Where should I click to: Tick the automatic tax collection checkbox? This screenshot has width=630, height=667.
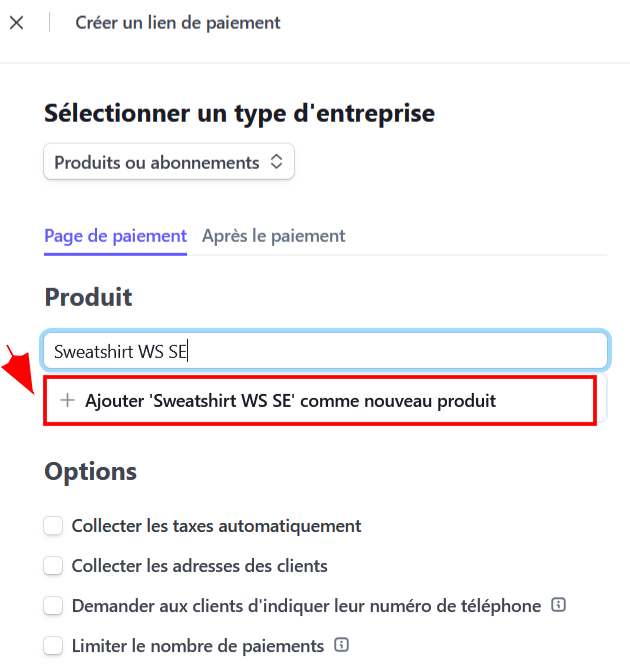[53, 526]
